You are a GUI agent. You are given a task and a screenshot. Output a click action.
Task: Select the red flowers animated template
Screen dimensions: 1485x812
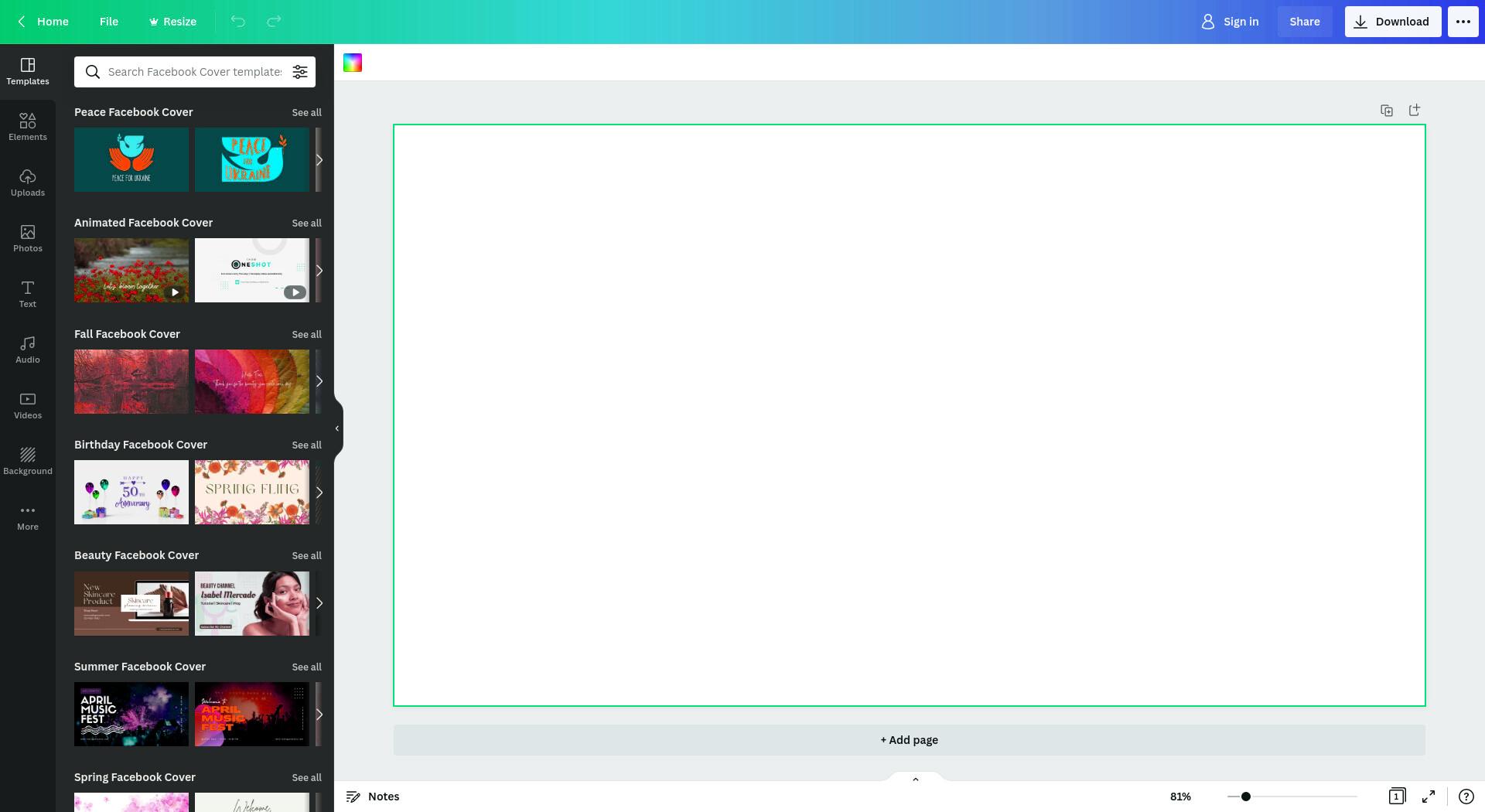tap(131, 271)
